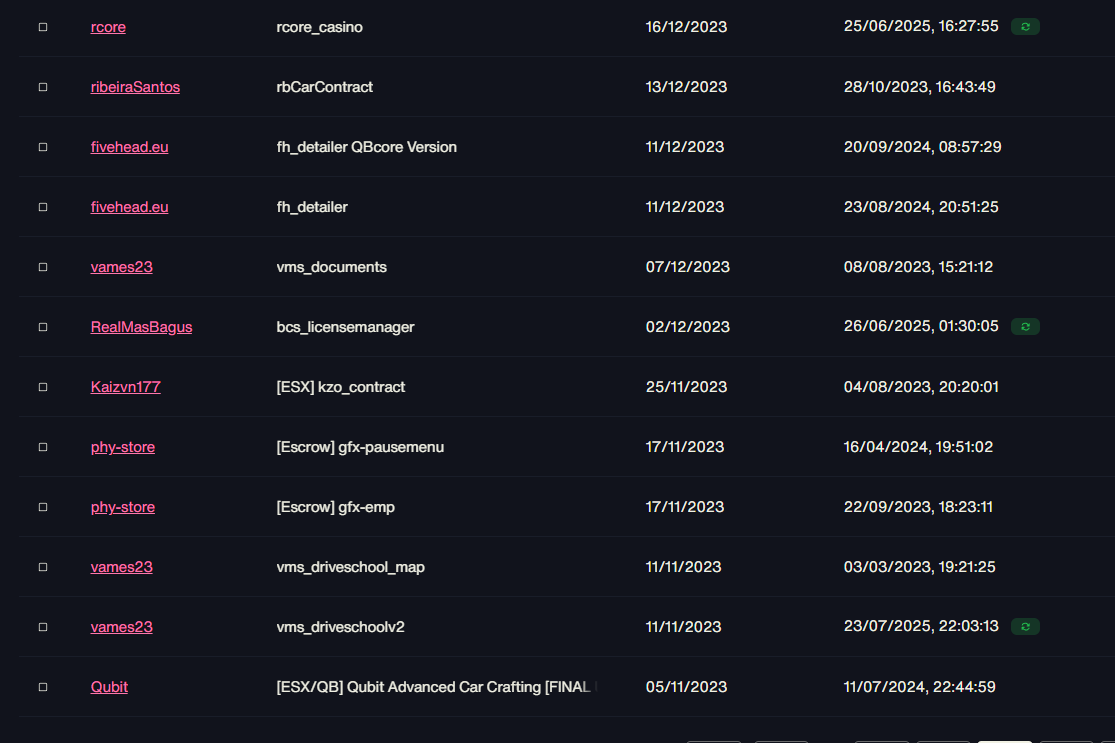The image size is (1115, 743).
Task: Open the ribeiraSantos author link
Action: point(135,87)
